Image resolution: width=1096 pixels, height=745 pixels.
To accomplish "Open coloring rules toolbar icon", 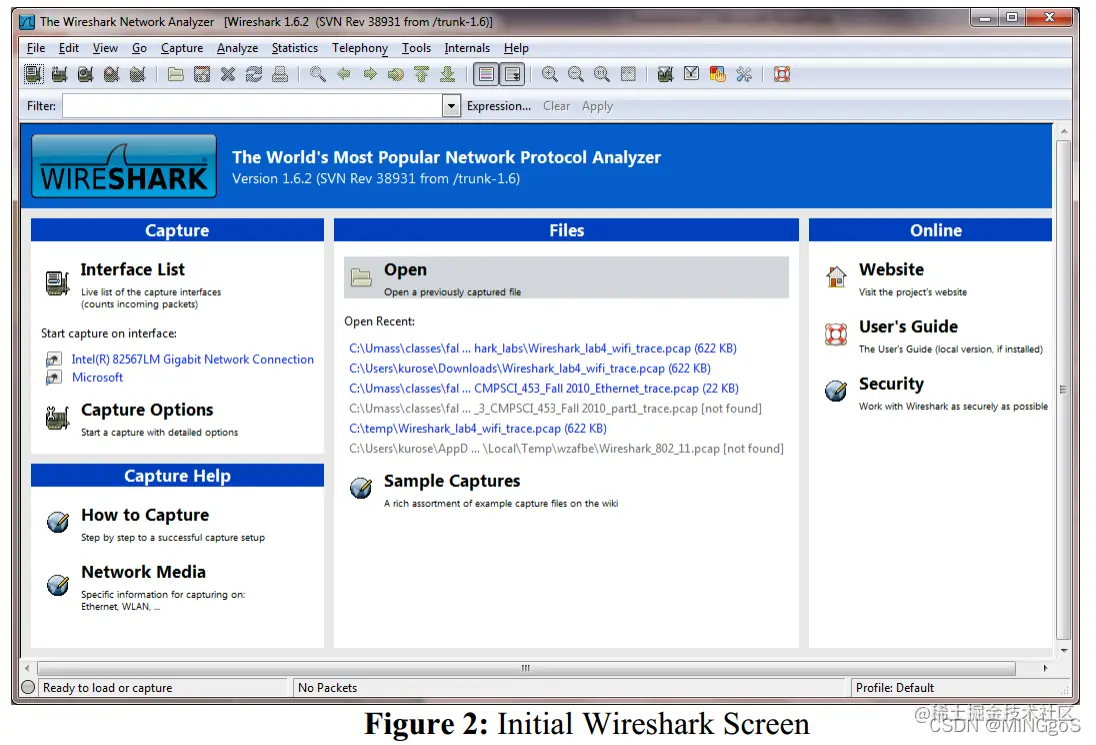I will coord(717,74).
